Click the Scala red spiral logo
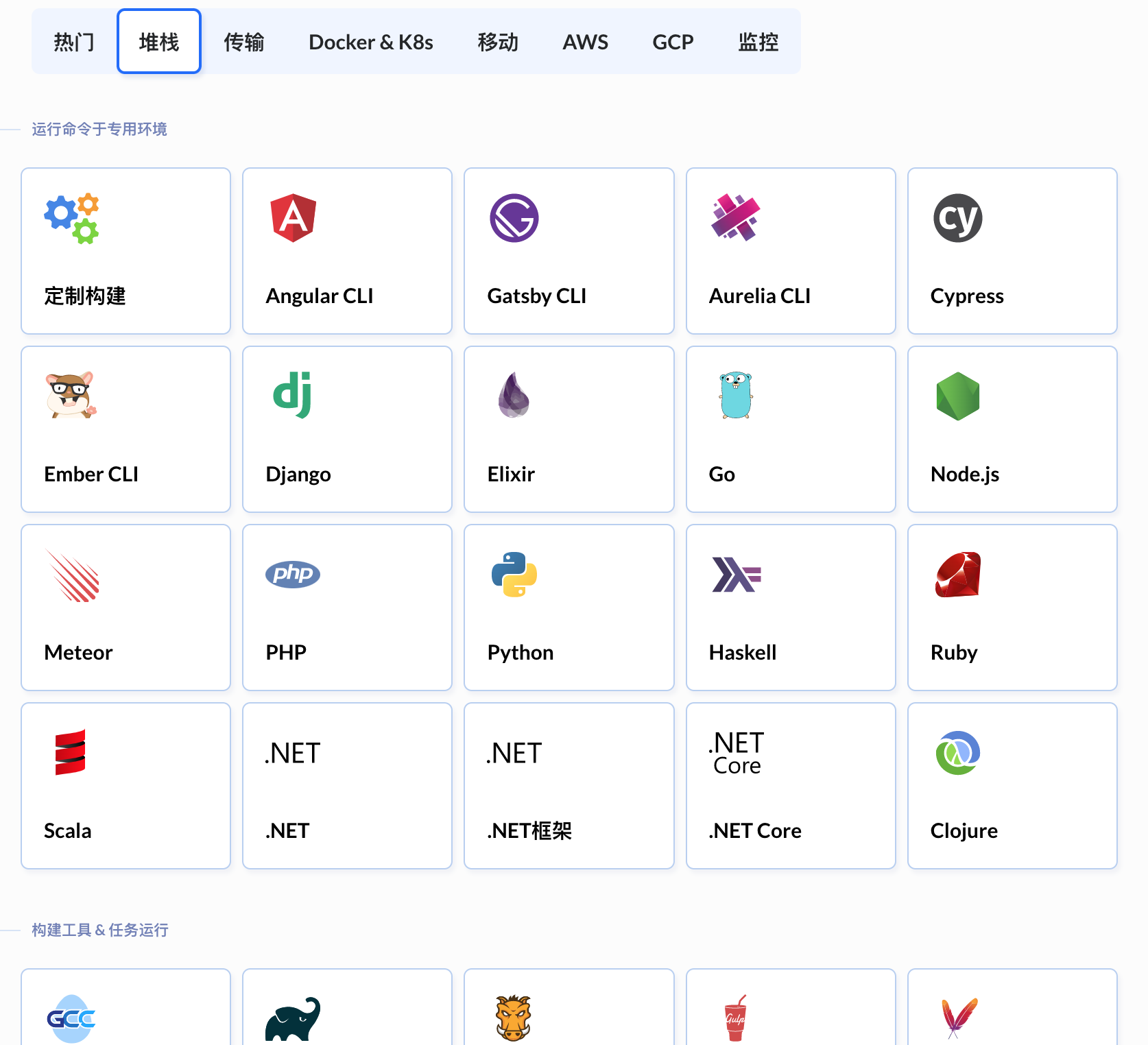This screenshot has height=1045, width=1148. tap(71, 752)
